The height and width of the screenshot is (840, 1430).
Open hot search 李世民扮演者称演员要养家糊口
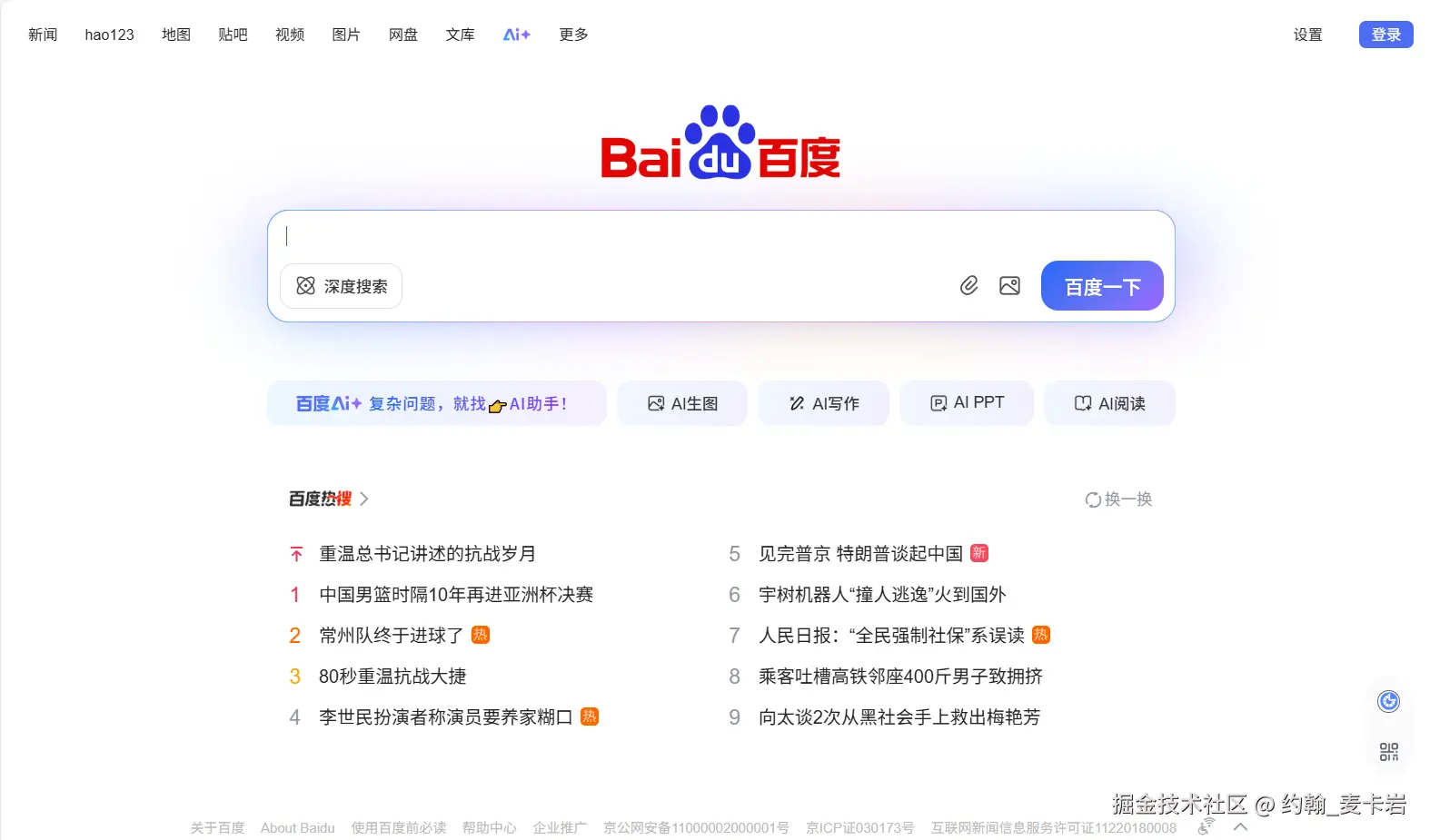click(446, 716)
